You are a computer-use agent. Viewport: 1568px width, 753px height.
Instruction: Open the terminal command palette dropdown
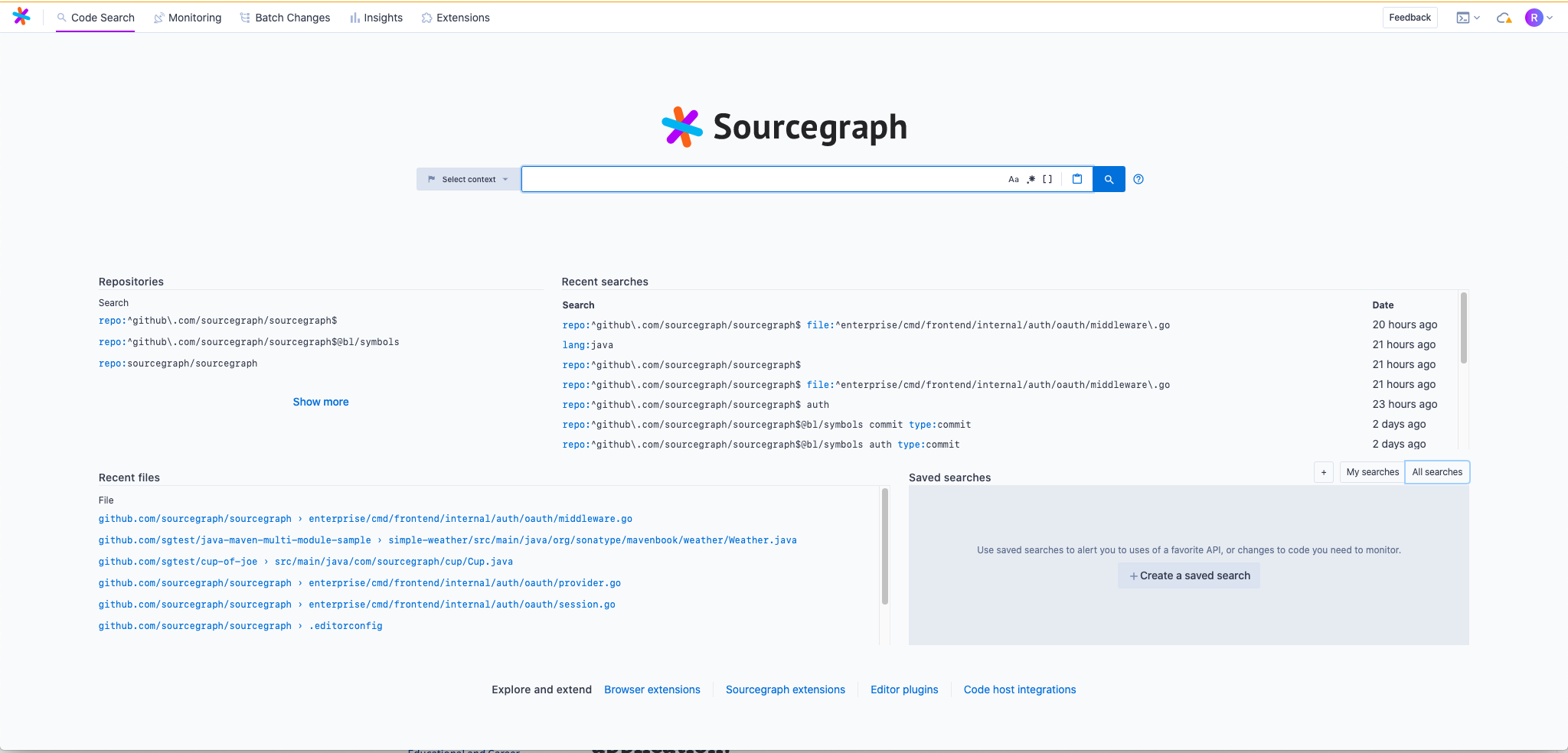coord(1468,18)
